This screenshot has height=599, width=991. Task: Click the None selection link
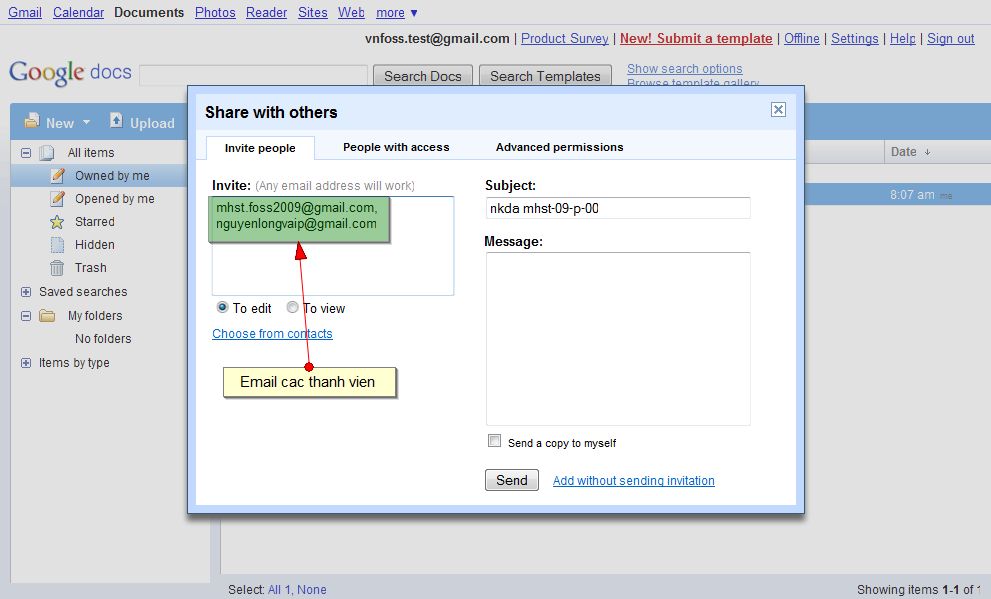(x=312, y=590)
